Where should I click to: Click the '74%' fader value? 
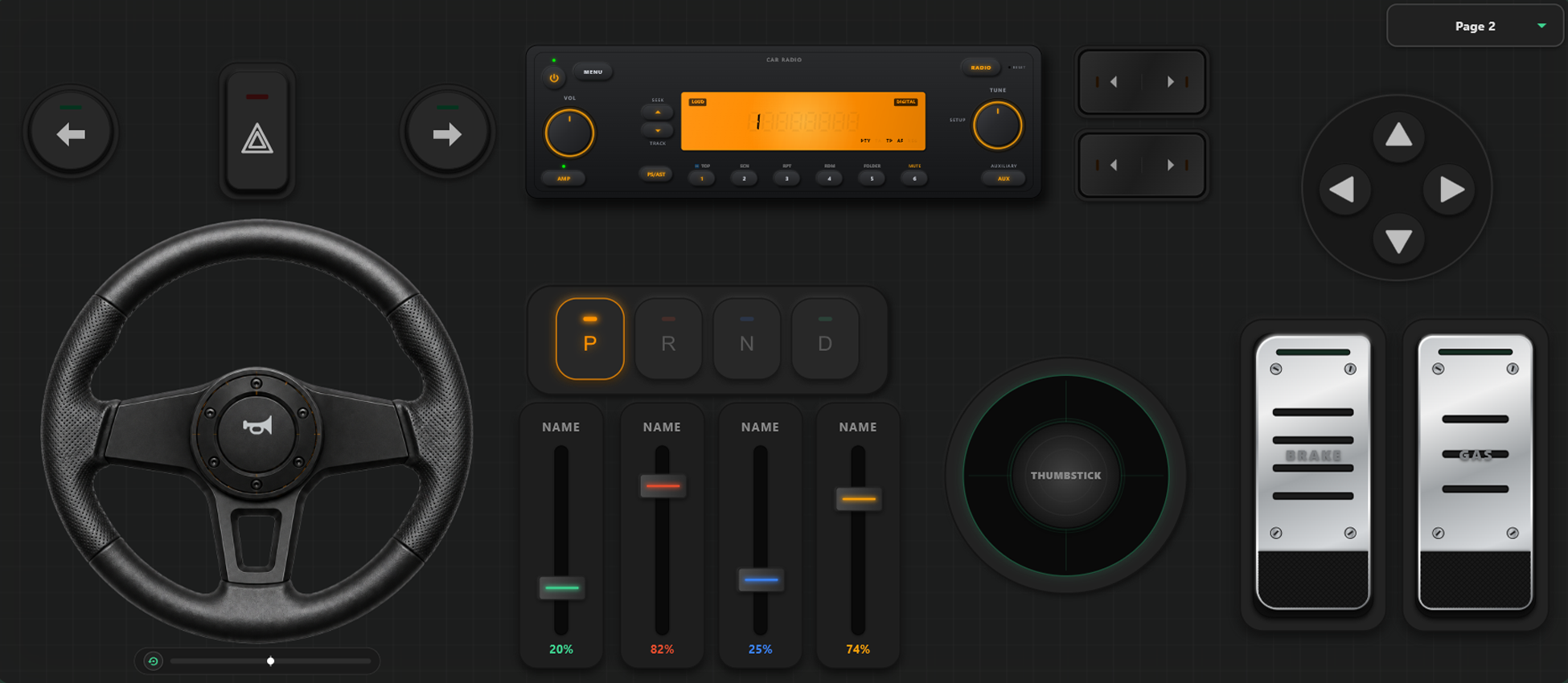pyautogui.click(x=858, y=649)
